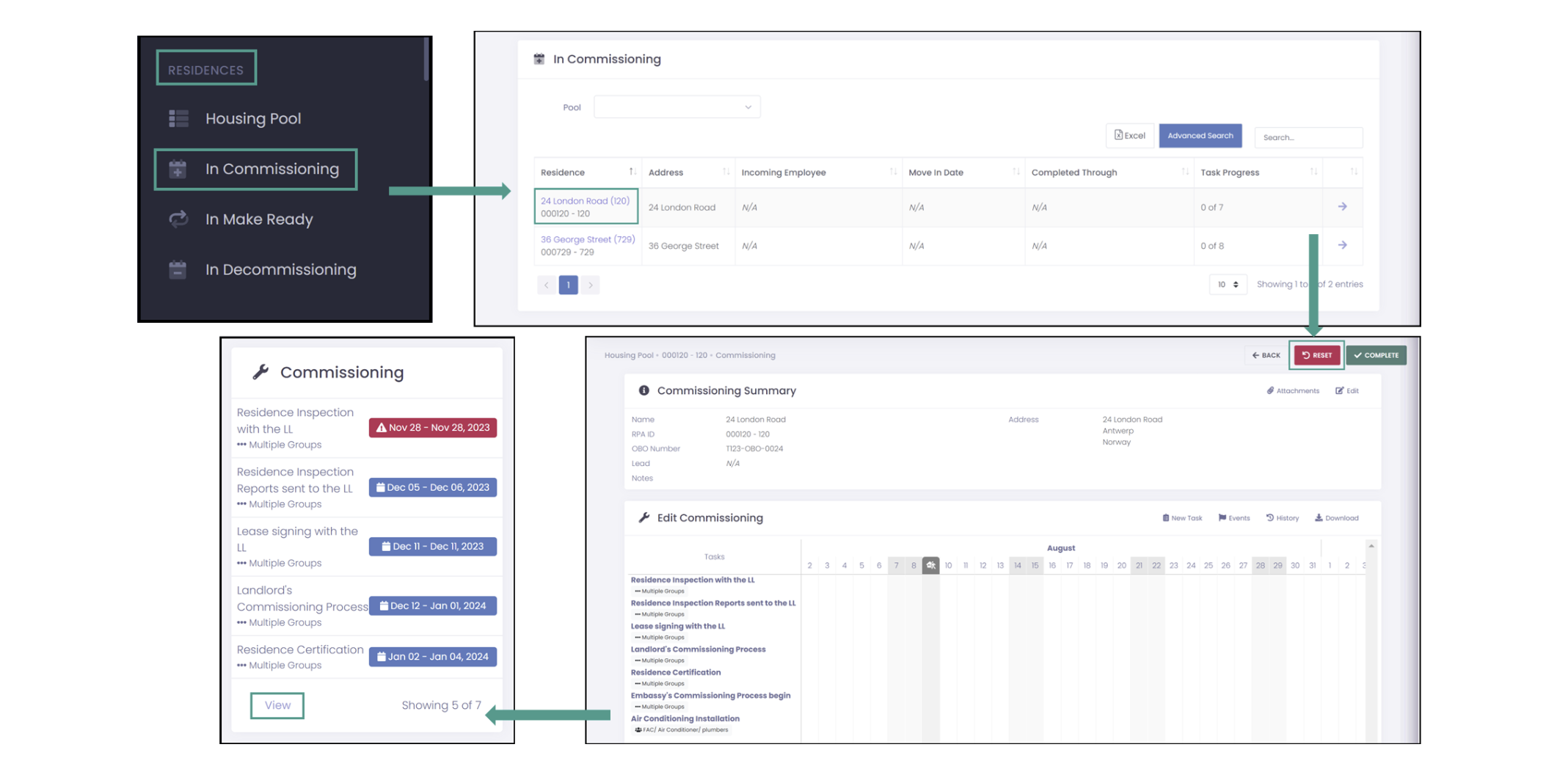Sort by Residence column
This screenshot has height=783, width=1568.
coord(587,172)
